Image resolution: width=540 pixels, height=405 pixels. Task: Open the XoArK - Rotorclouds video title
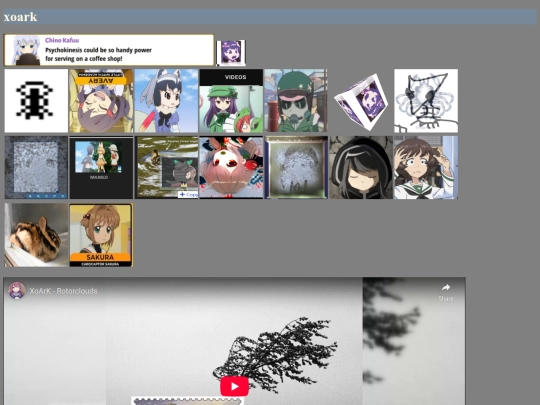[x=63, y=291]
